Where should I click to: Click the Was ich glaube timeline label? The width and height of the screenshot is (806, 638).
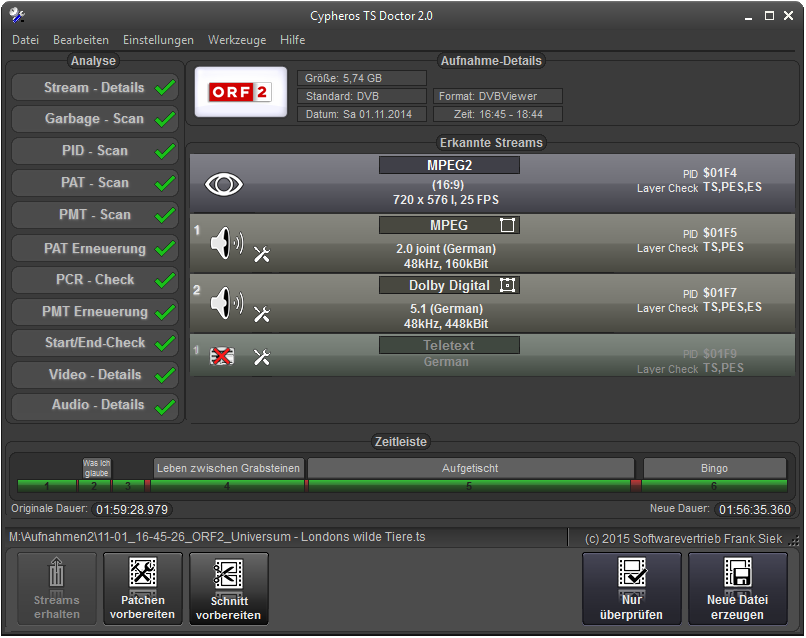97,468
